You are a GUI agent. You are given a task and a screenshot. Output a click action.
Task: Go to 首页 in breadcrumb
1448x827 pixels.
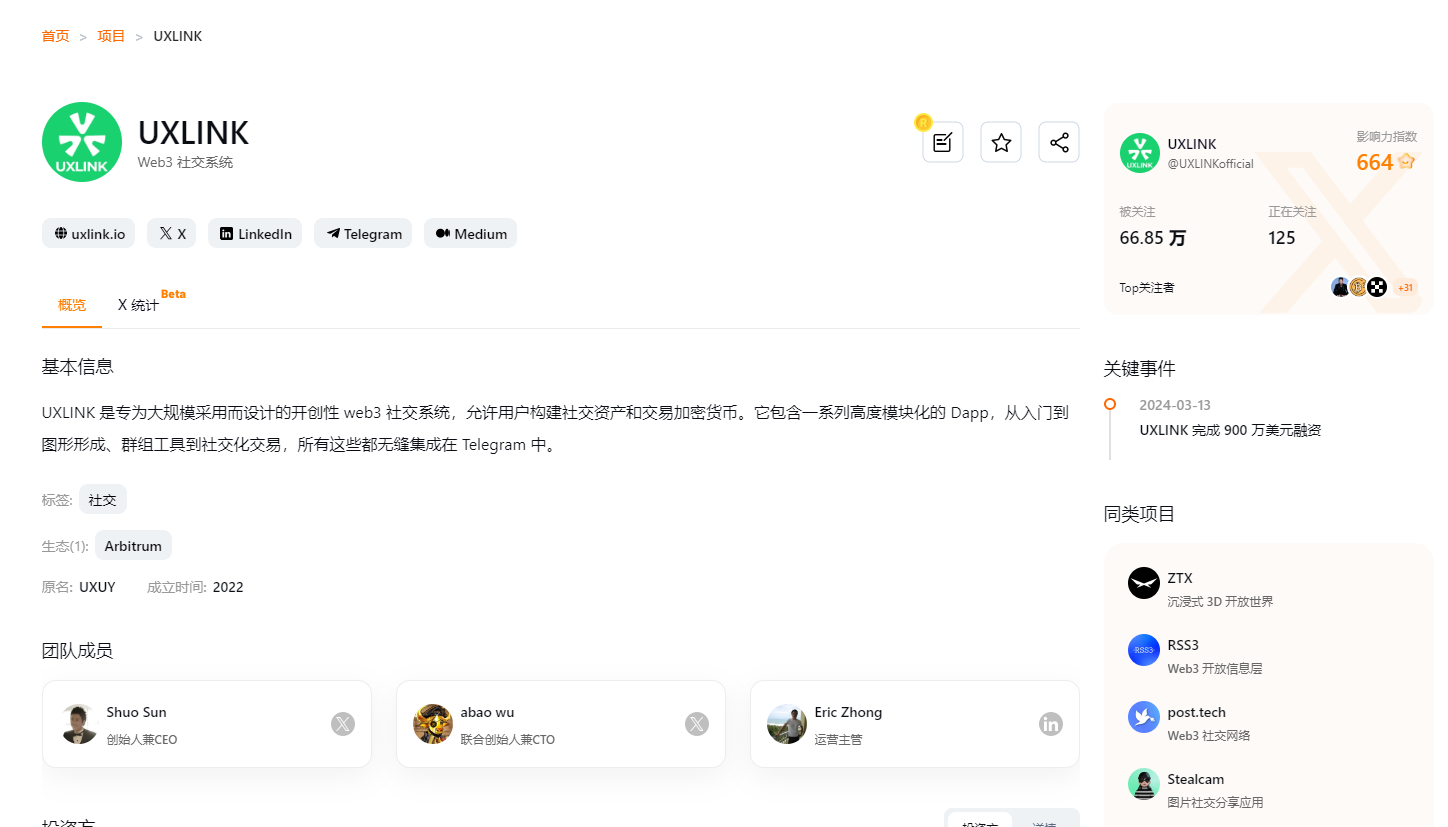point(55,36)
